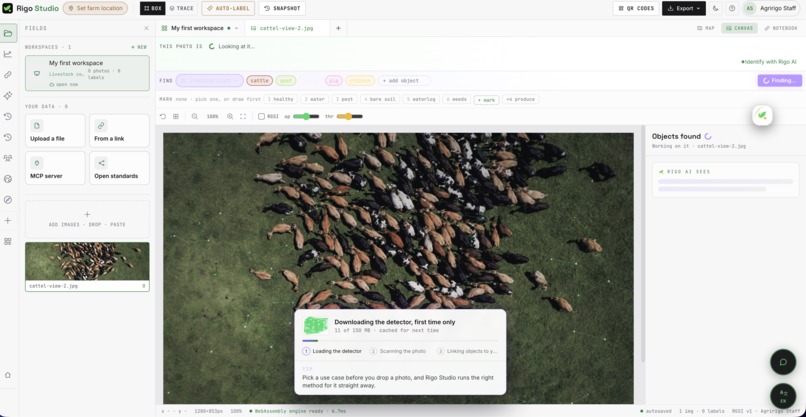Image resolution: width=806 pixels, height=417 pixels.
Task: Switch to the CANVAS view
Action: click(739, 28)
